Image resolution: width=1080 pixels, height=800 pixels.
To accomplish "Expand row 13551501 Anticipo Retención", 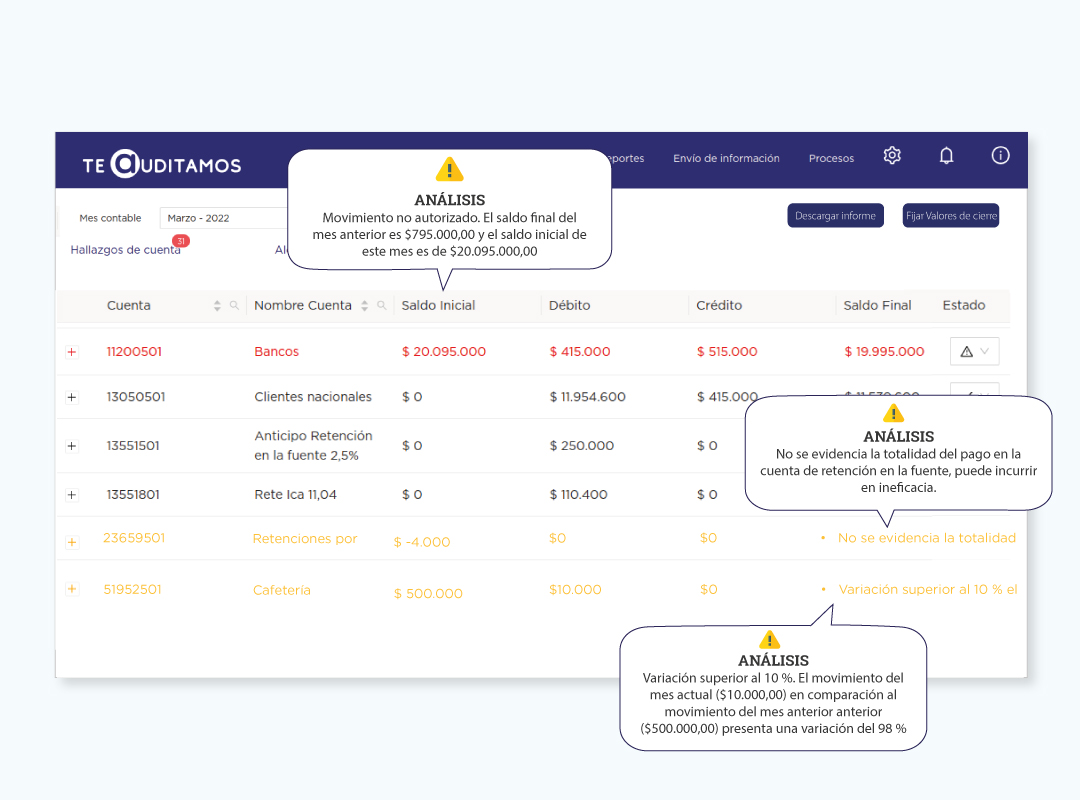I will coord(72,447).
